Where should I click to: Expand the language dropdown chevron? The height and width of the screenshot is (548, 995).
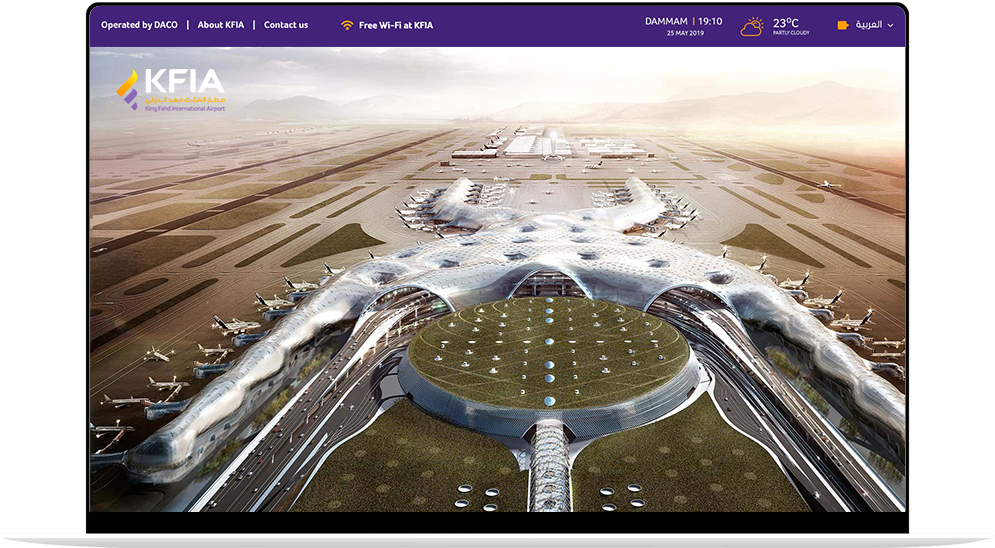(x=890, y=26)
